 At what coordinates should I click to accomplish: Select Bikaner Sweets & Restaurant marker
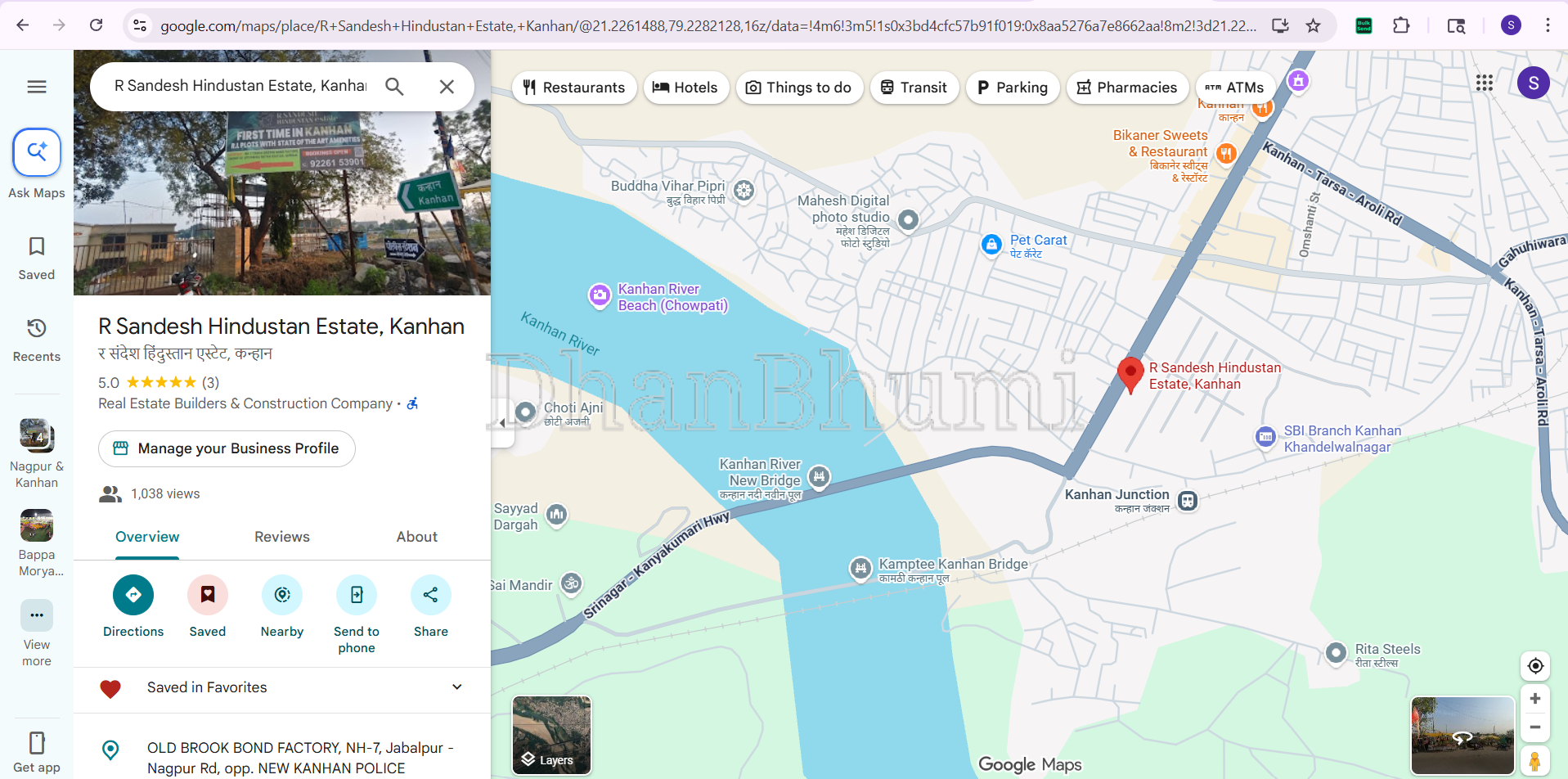1225,152
